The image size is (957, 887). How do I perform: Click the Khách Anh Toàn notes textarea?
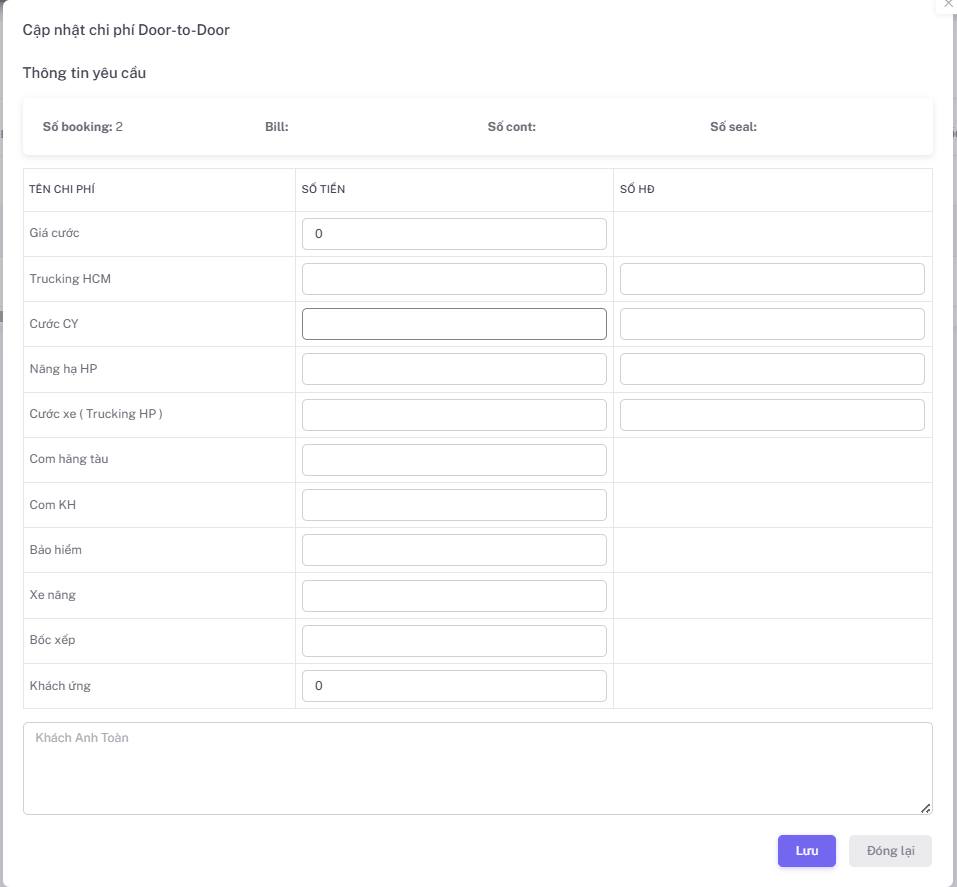pyautogui.click(x=477, y=768)
